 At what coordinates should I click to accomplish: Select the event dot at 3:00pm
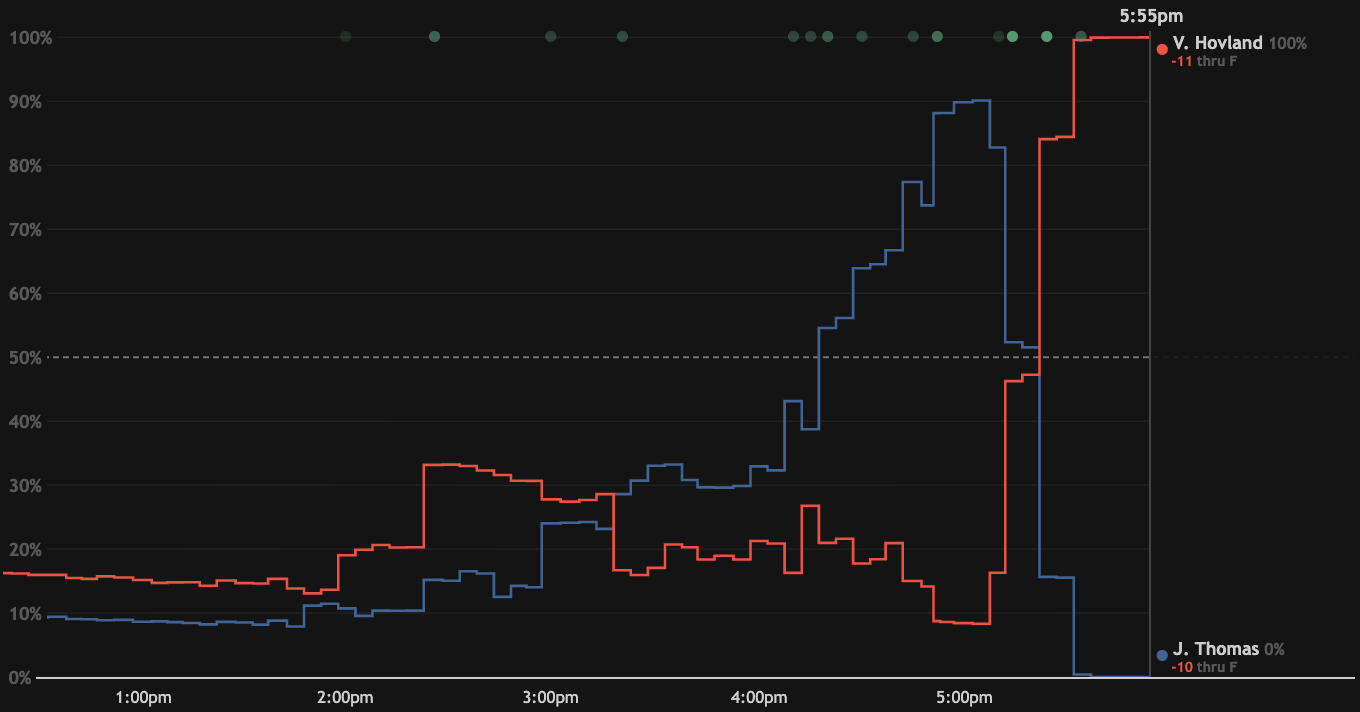point(550,37)
